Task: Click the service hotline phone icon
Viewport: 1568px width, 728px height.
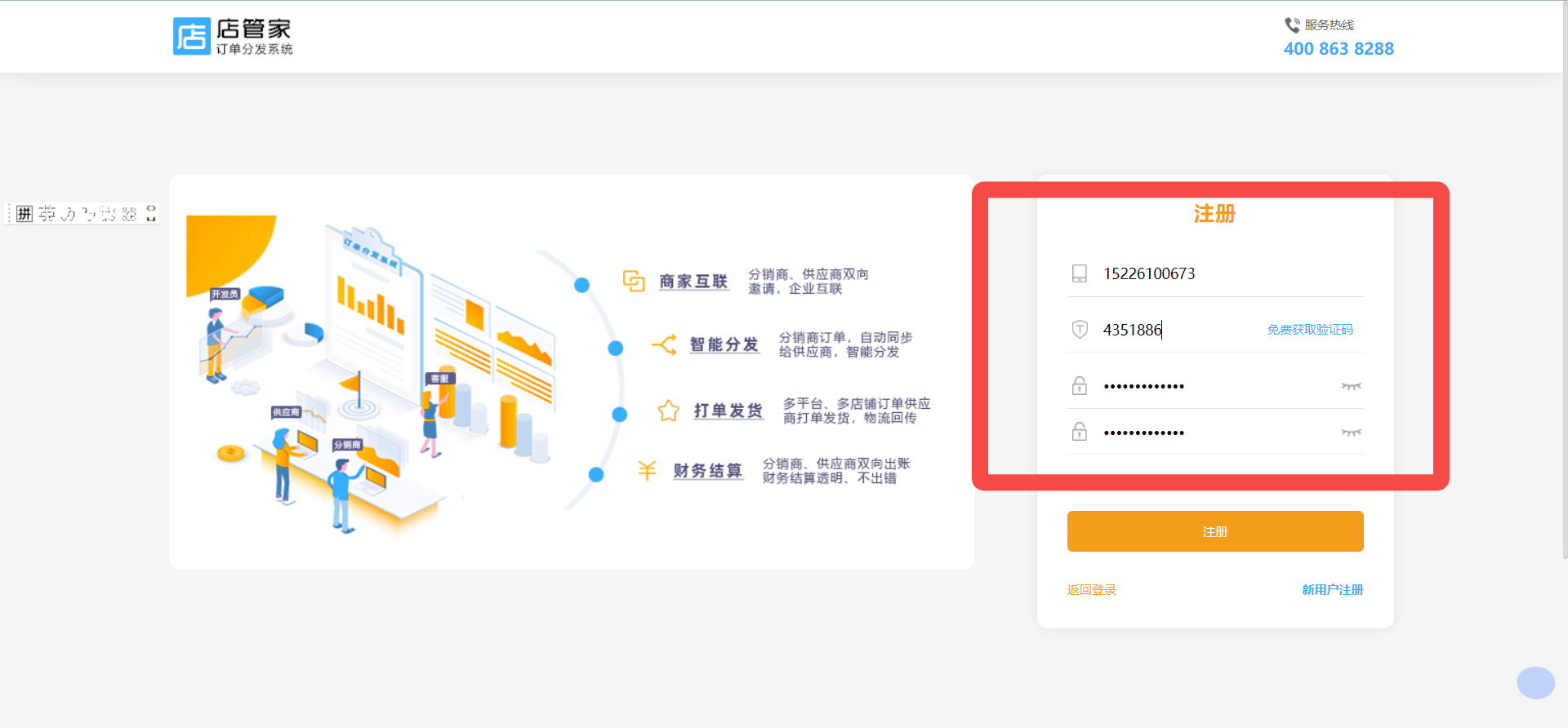Action: (x=1291, y=25)
